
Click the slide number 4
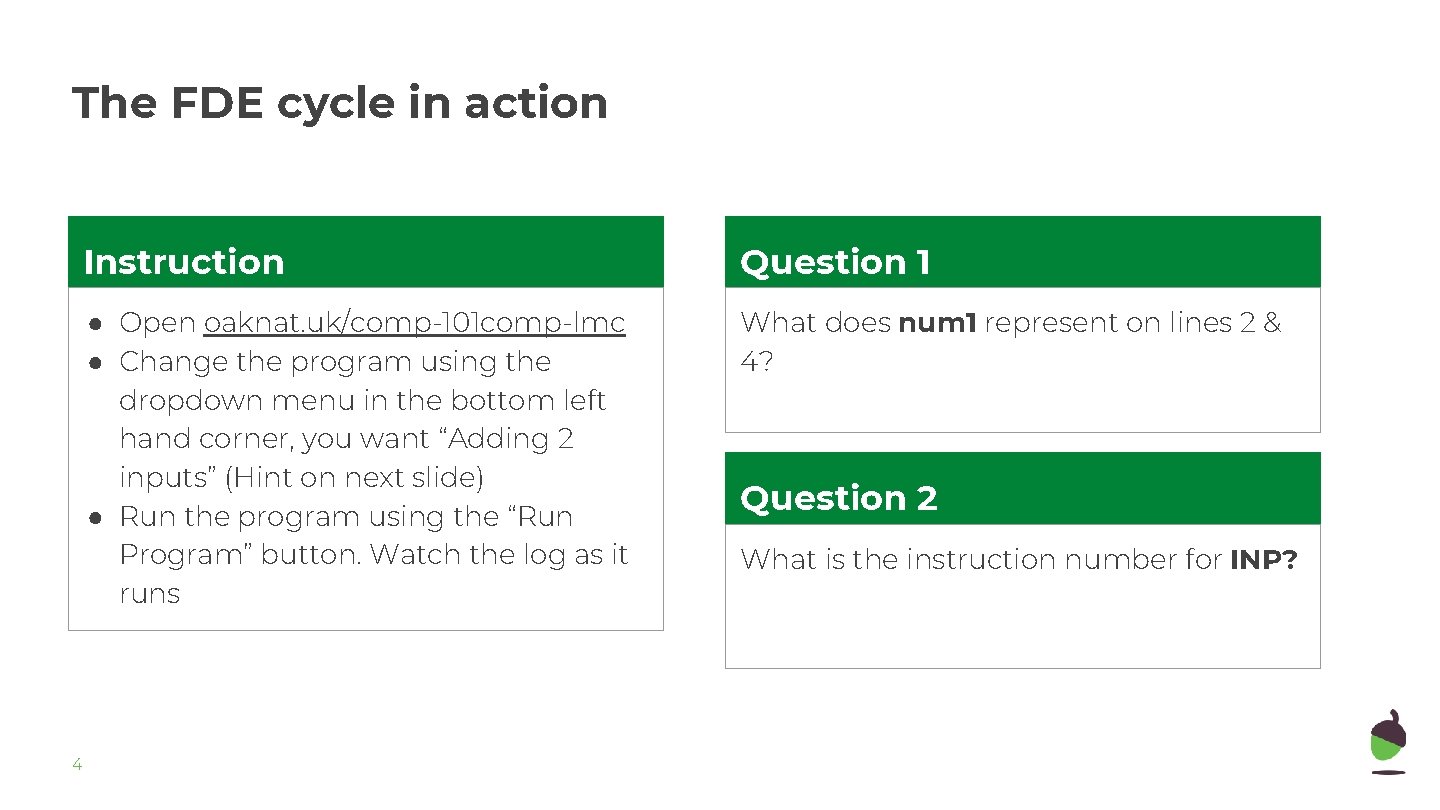pyautogui.click(x=77, y=766)
